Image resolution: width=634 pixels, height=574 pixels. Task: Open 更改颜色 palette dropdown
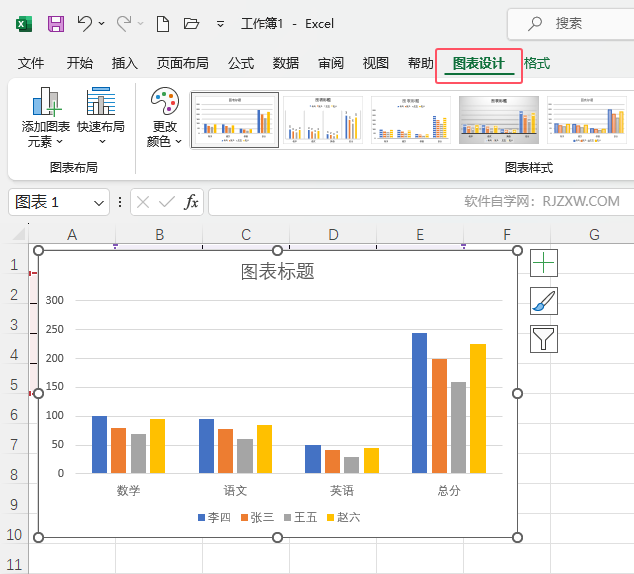165,117
